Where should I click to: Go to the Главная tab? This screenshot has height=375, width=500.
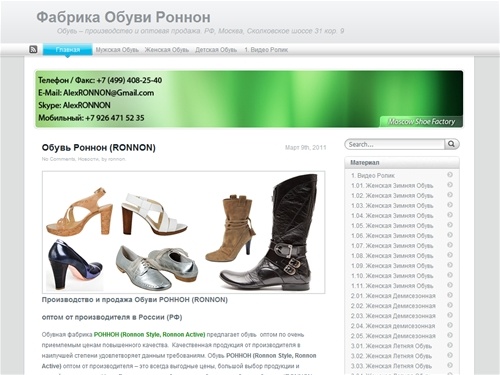(x=68, y=50)
